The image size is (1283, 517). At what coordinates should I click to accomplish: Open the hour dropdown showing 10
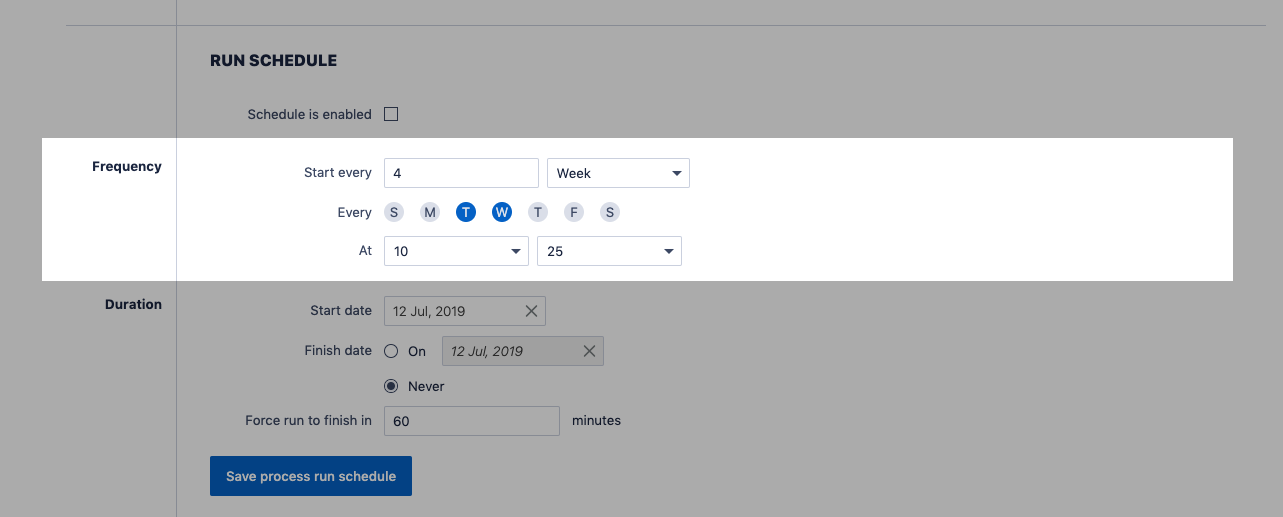(456, 251)
